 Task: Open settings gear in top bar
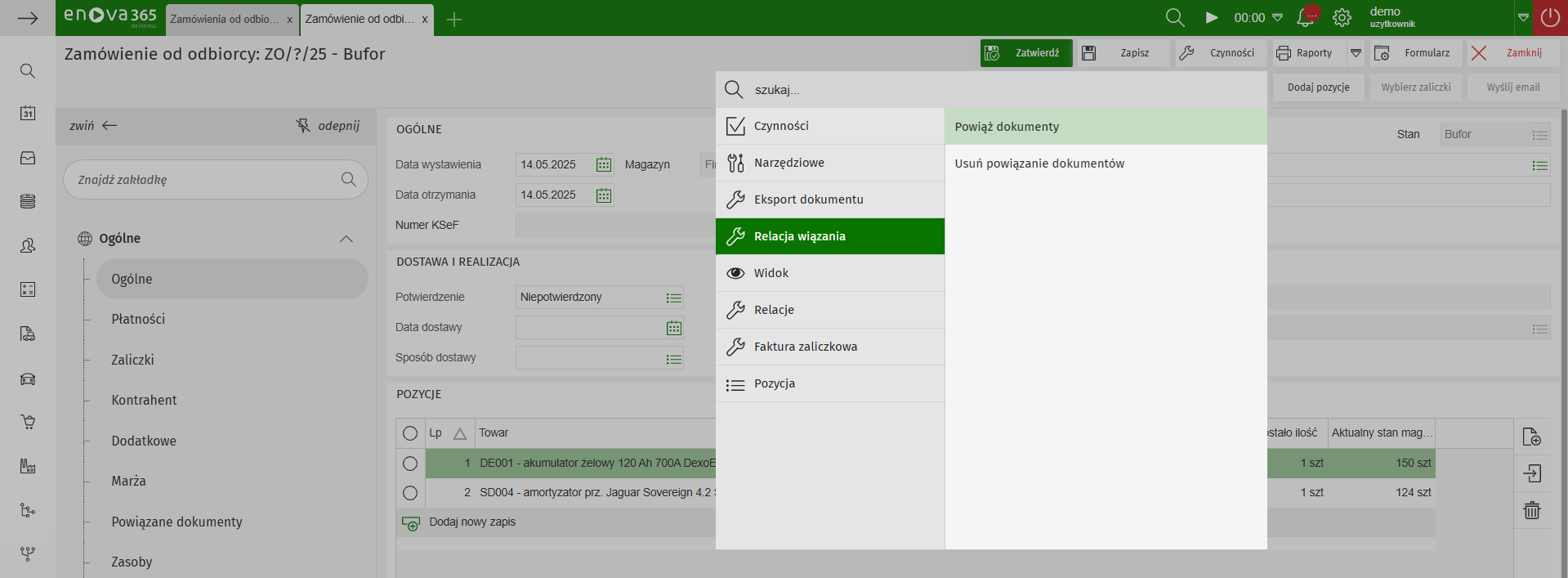pyautogui.click(x=1342, y=17)
